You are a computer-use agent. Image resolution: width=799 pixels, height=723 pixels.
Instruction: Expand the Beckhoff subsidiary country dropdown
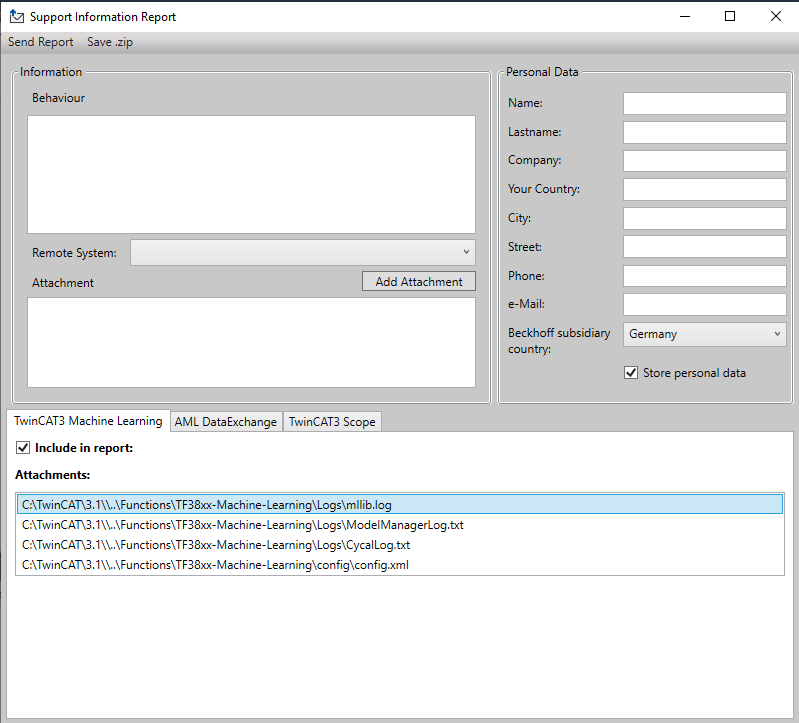[x=705, y=334]
